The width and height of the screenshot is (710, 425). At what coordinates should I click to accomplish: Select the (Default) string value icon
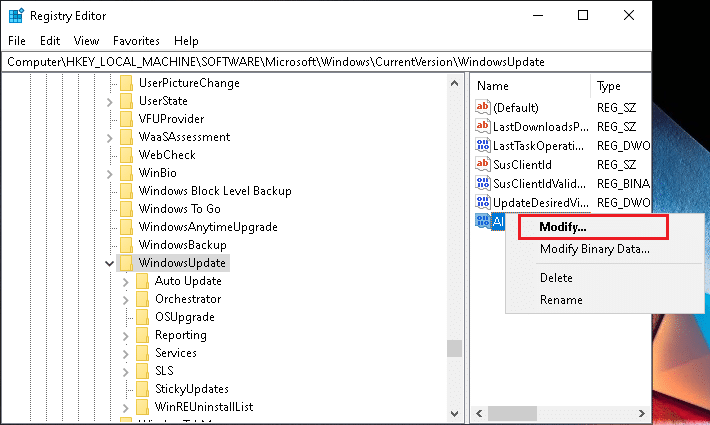click(x=482, y=108)
